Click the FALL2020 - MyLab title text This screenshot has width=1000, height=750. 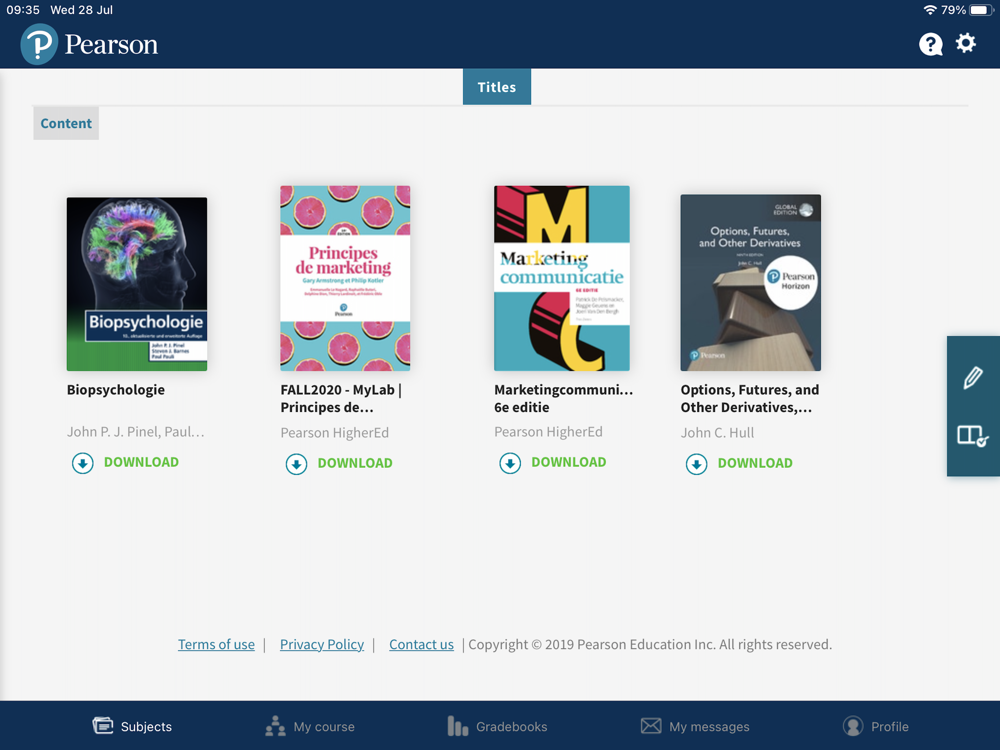coord(341,399)
